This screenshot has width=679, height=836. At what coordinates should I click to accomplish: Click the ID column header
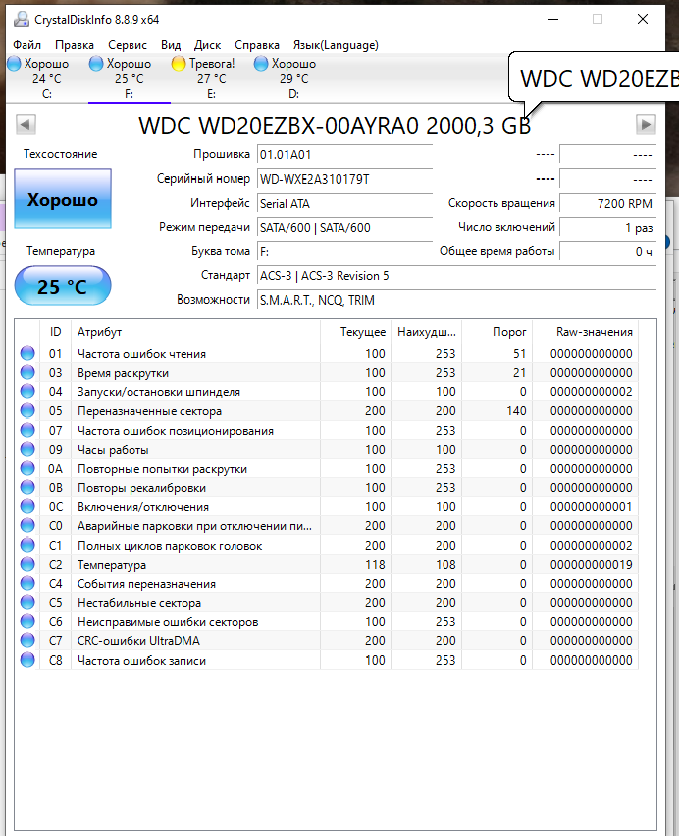(x=55, y=332)
